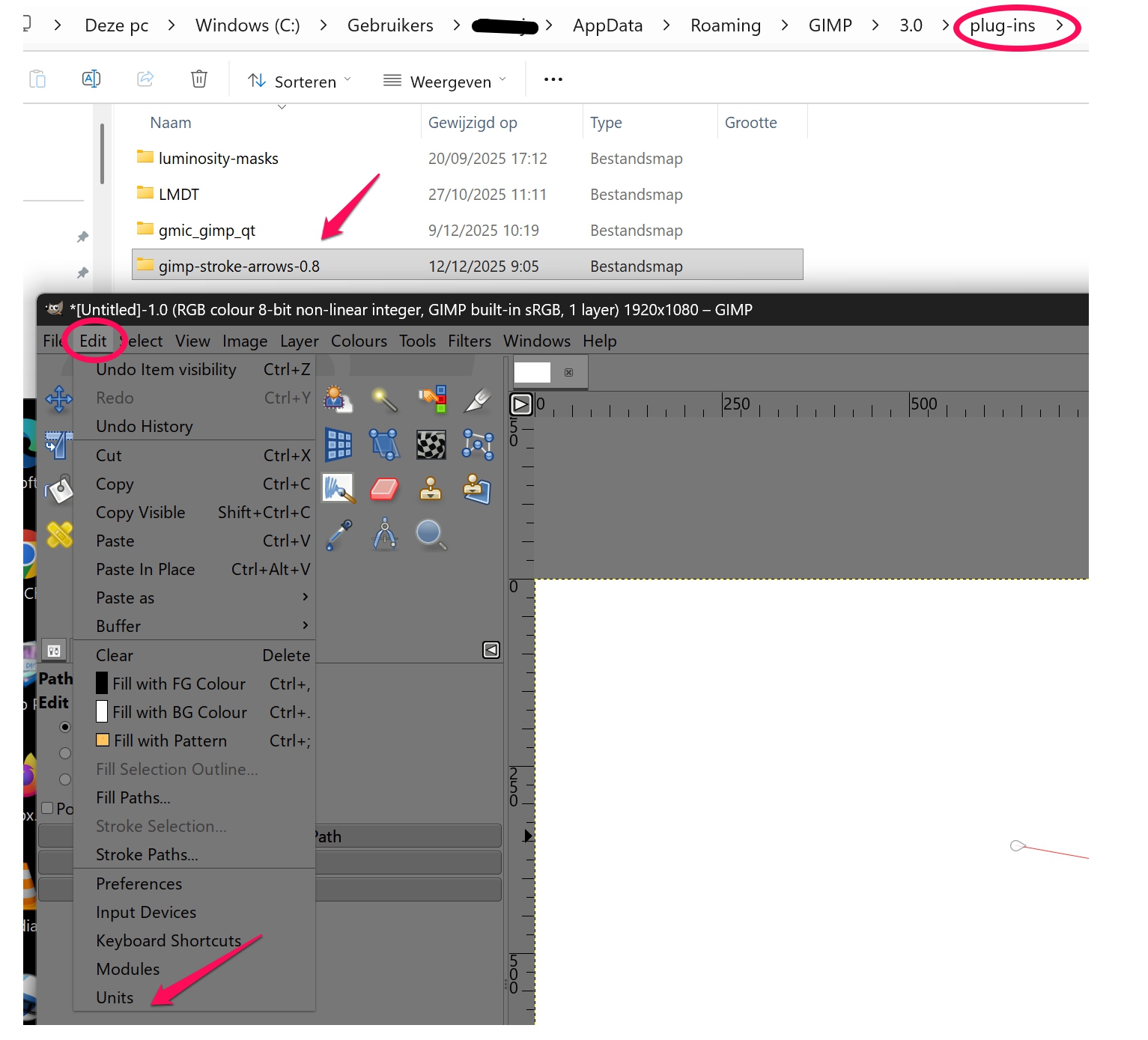Open the Weergeven dropdown in Explorer
This screenshot has width=1148, height=1040.
coord(445,81)
